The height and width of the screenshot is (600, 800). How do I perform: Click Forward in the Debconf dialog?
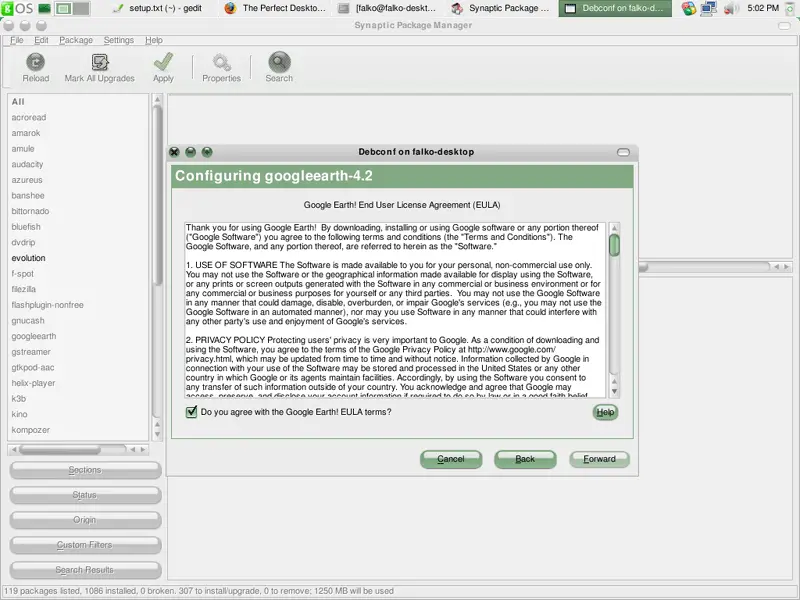click(599, 459)
